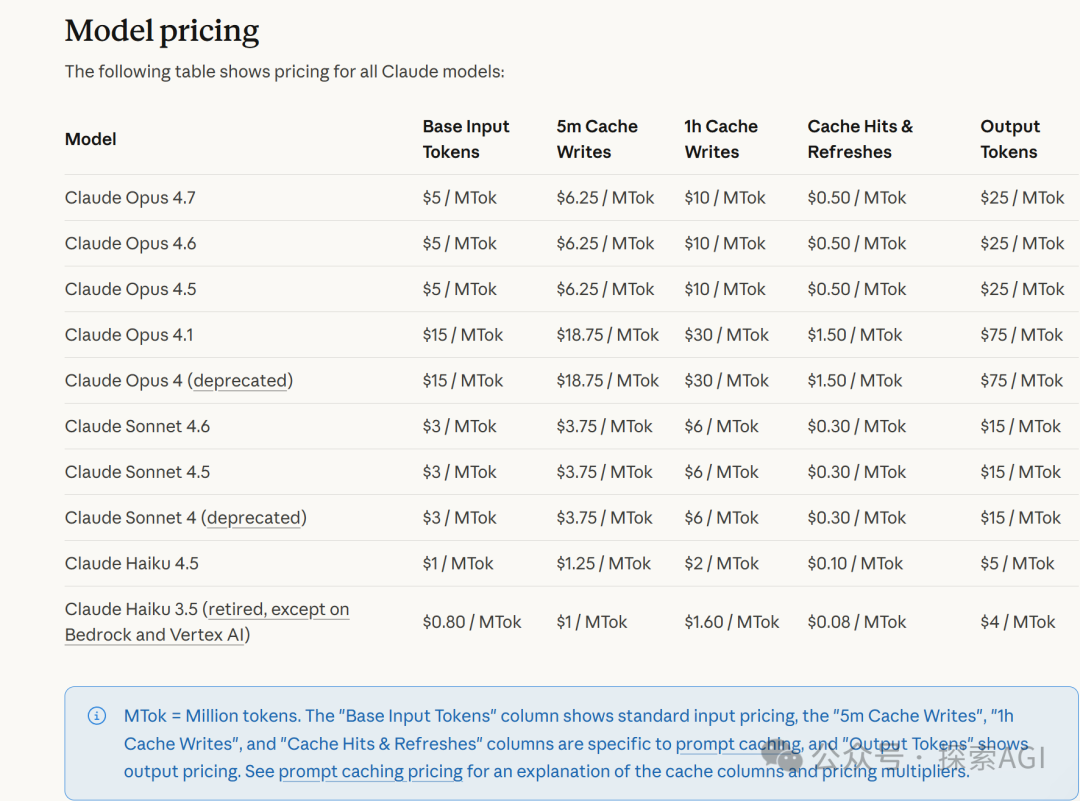This screenshot has height=801, width=1080.
Task: Click Sonnet 4.6 1h cache write '$6 / MTok'
Action: 721,426
